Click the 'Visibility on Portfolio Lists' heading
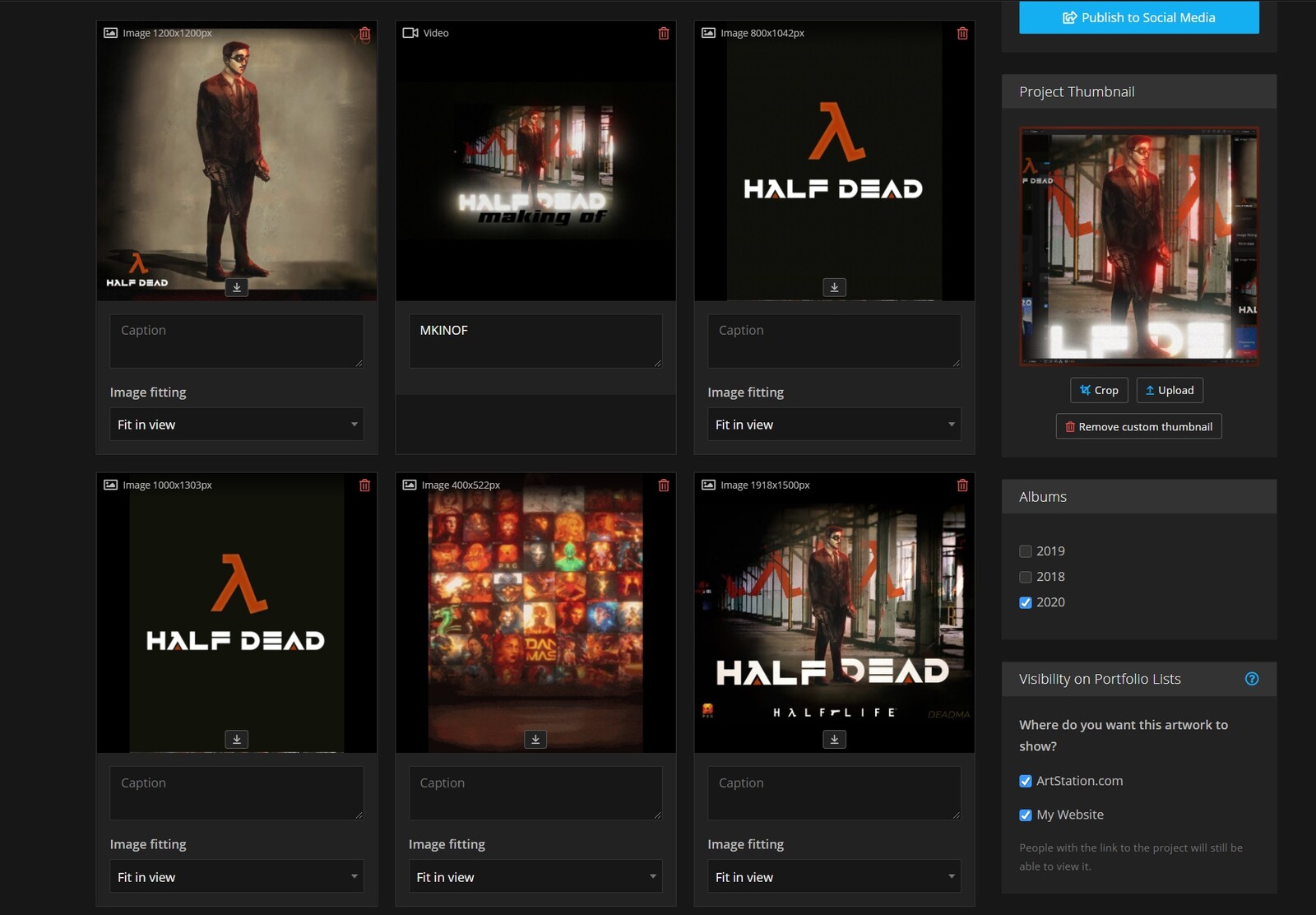 click(x=1100, y=679)
